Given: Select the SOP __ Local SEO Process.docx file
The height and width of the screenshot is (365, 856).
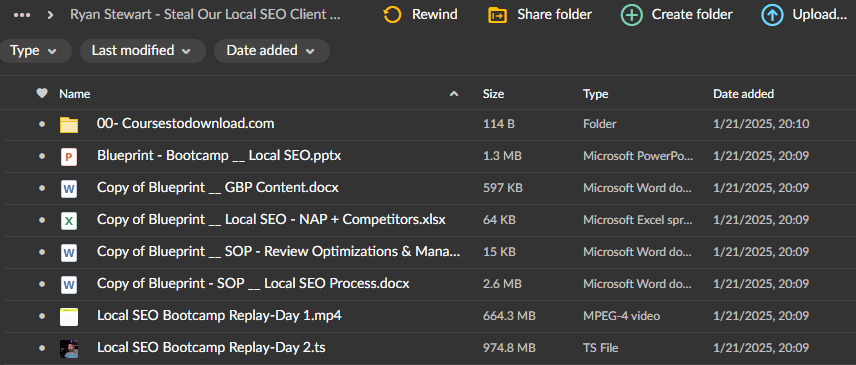Looking at the screenshot, I should (253, 284).
